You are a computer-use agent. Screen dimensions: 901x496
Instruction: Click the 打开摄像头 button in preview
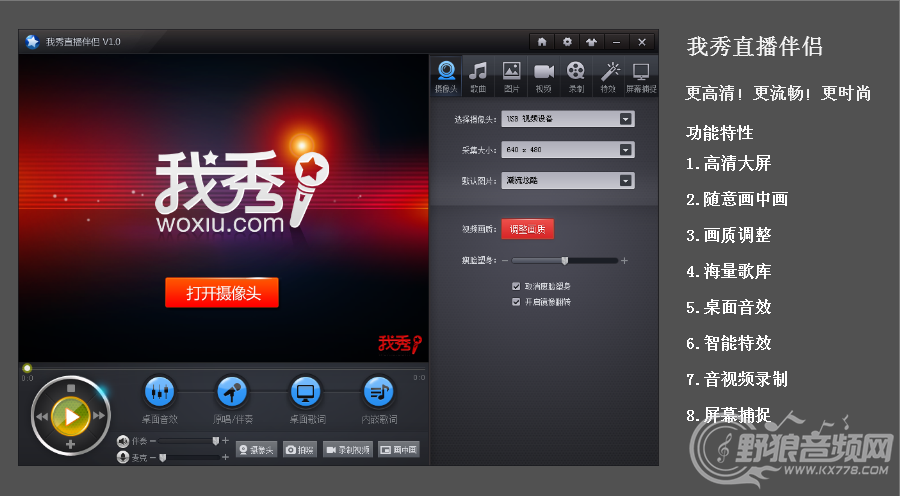click(x=222, y=293)
